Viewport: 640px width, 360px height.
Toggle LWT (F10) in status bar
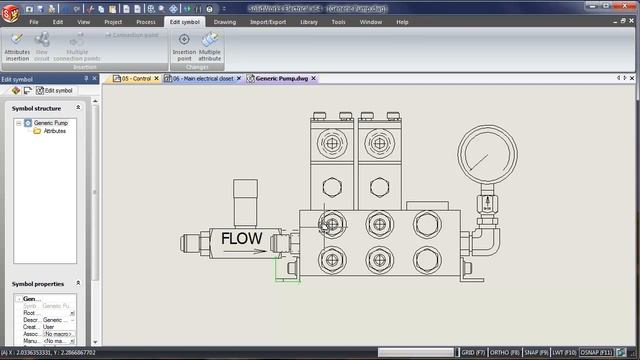(x=564, y=353)
